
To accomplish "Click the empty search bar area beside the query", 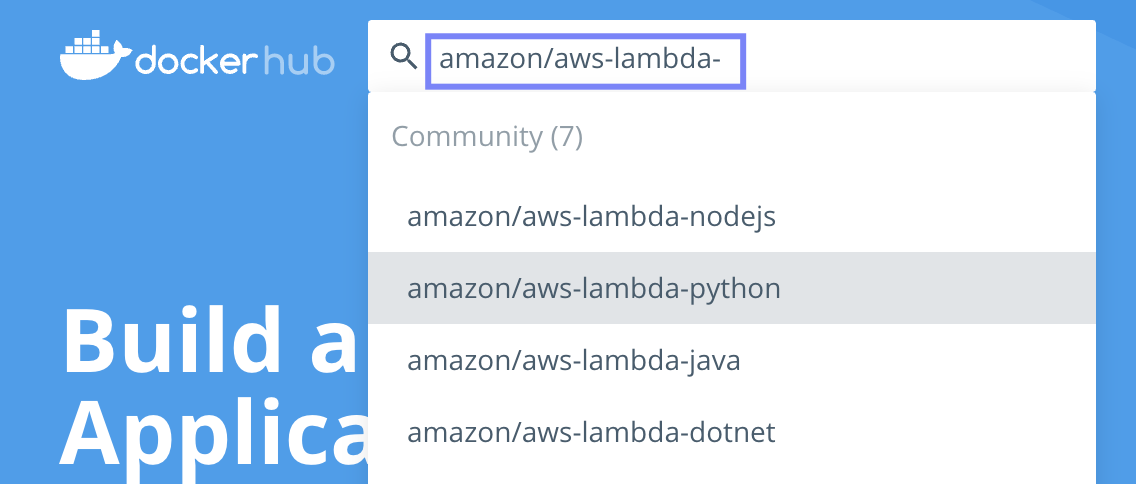I will 920,56.
